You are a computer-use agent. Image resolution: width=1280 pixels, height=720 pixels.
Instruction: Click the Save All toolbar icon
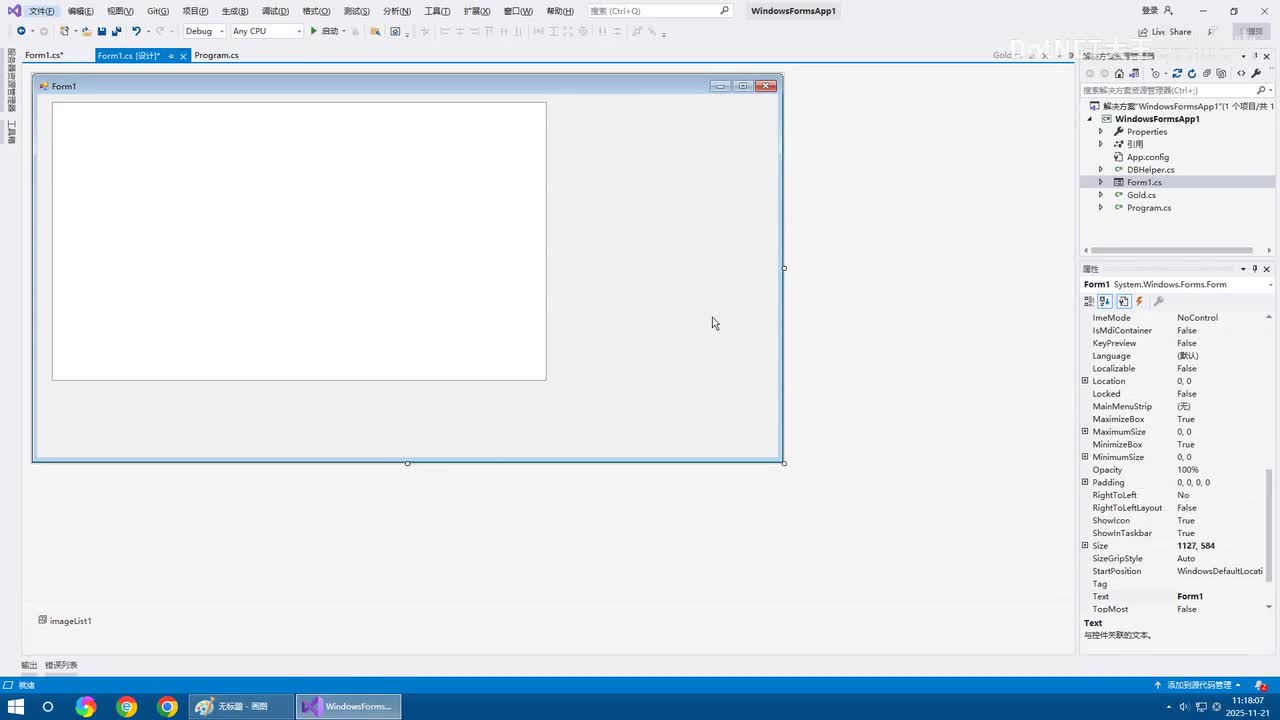click(116, 31)
